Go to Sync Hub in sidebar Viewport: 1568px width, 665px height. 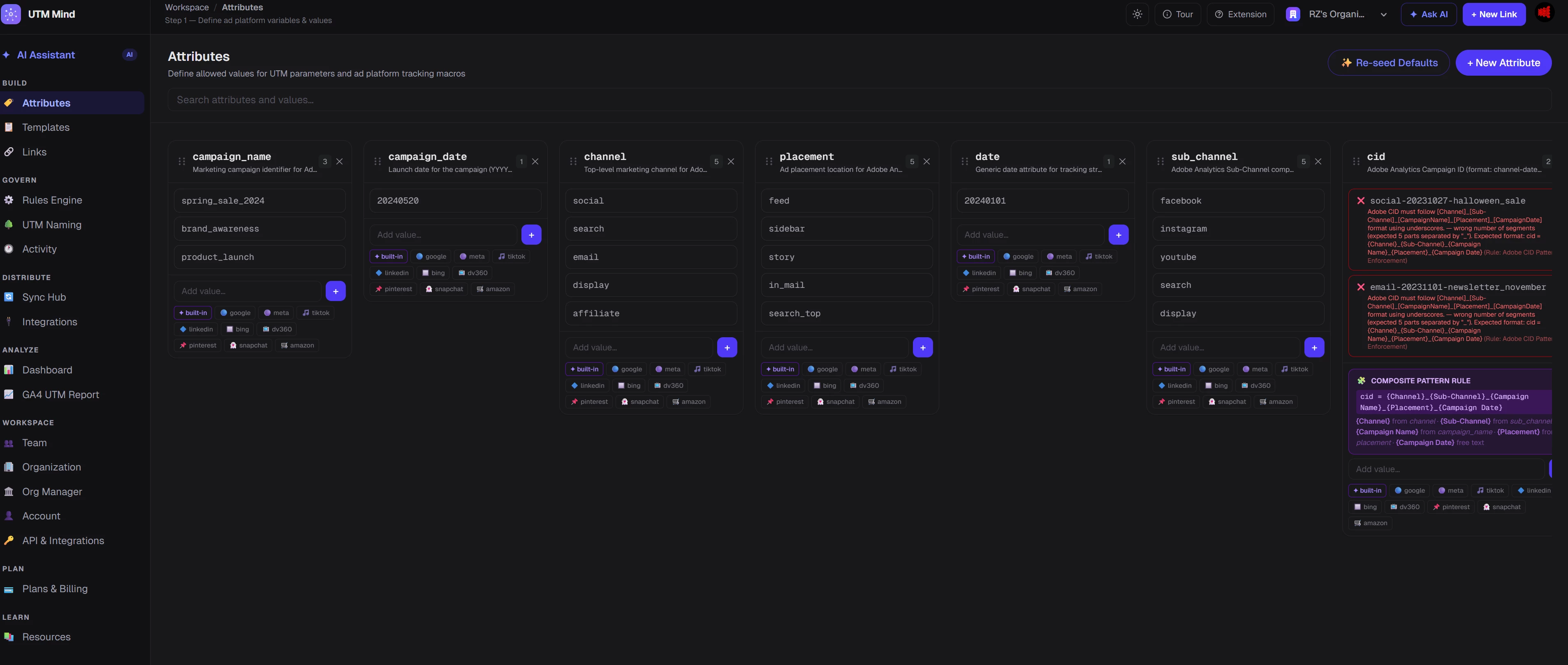click(44, 297)
